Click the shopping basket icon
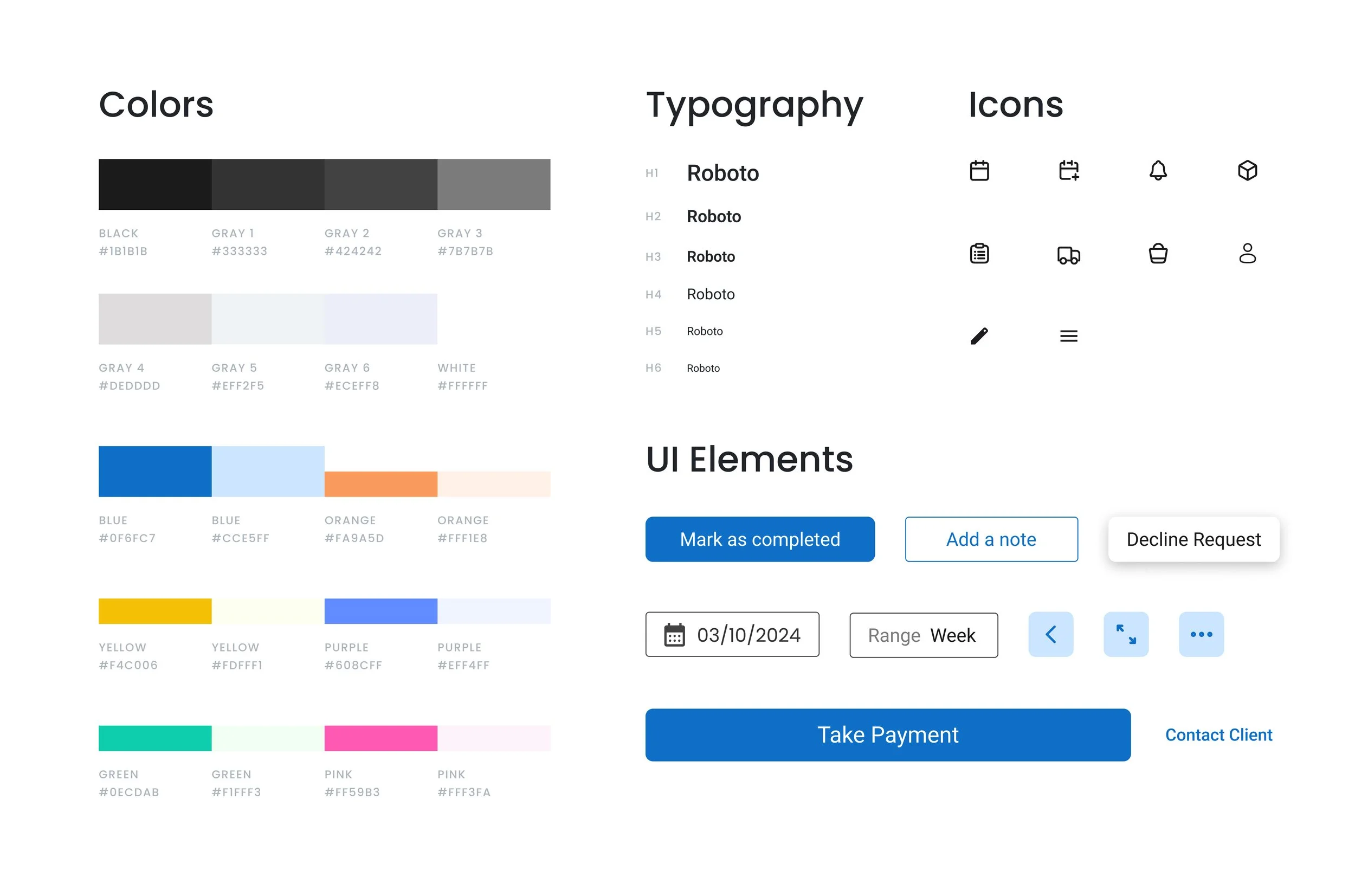1355x896 pixels. point(1158,253)
